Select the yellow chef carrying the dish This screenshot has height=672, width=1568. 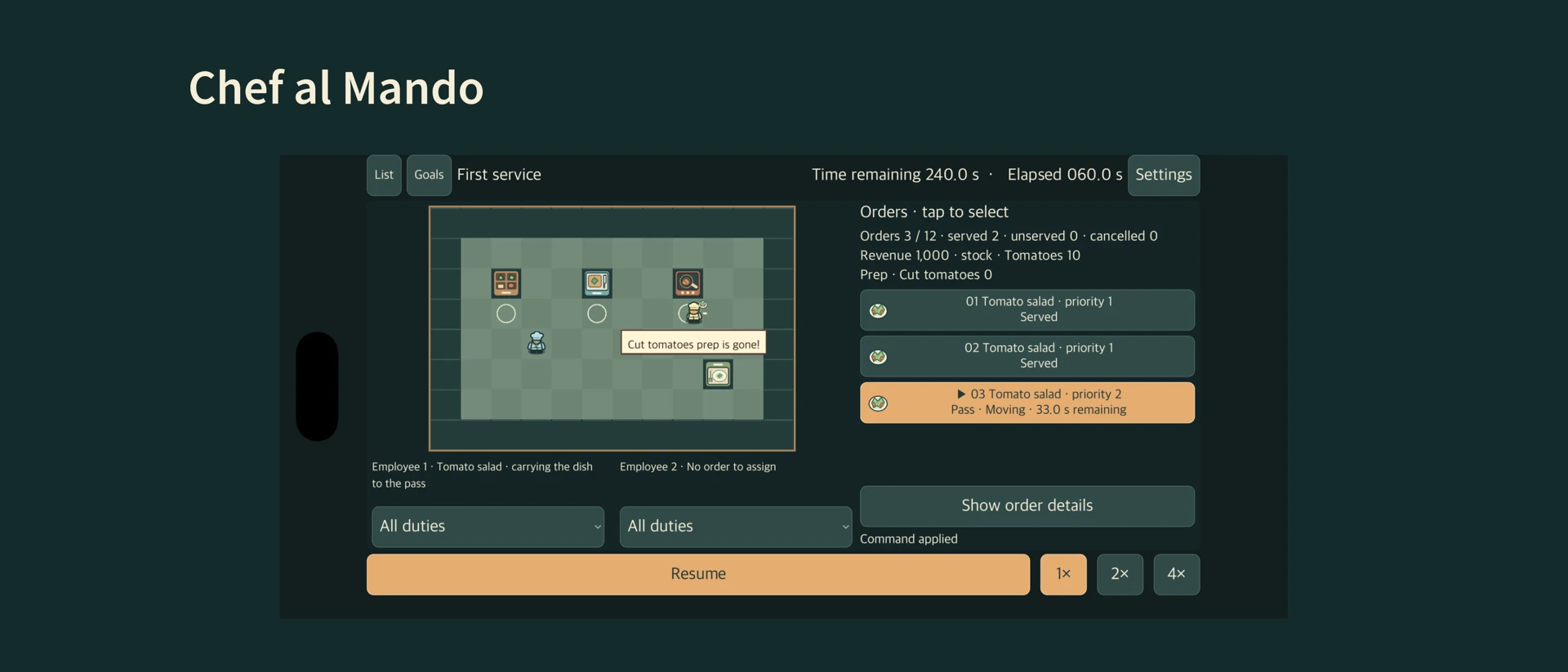pyautogui.click(x=695, y=312)
